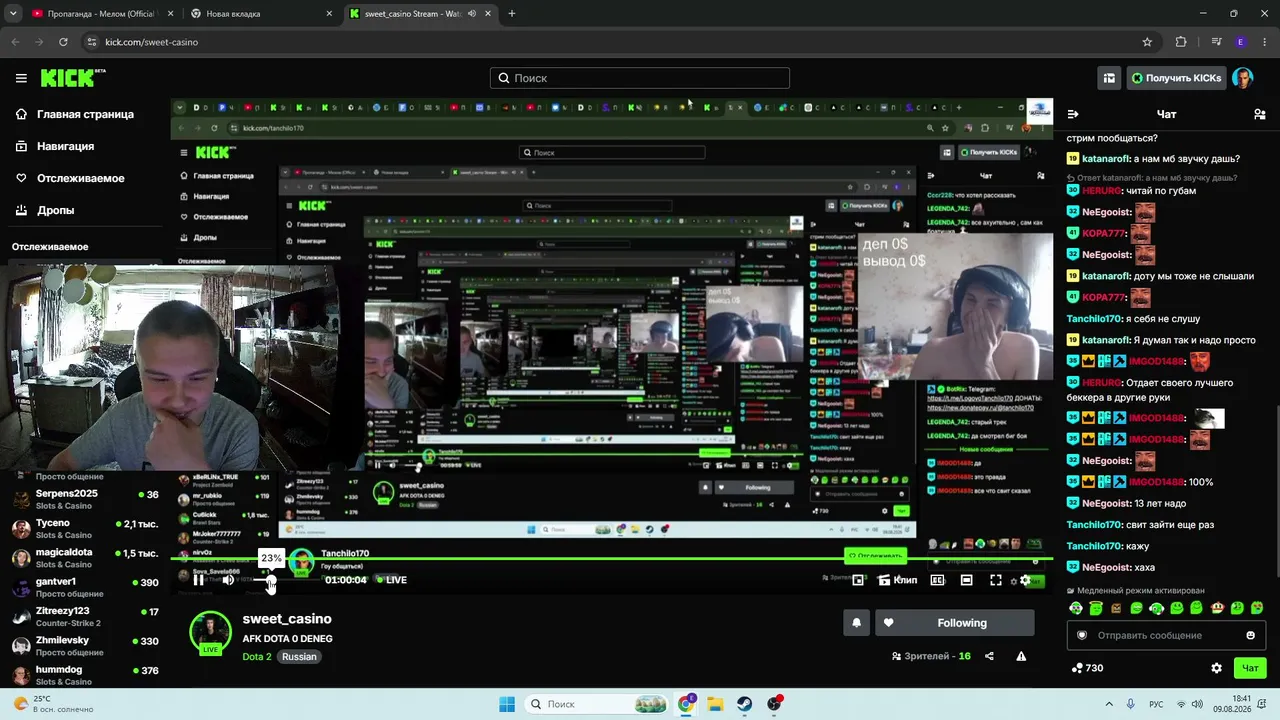1280x720 pixels.
Task: Open the emoji picker in chat input
Action: (x=1250, y=635)
